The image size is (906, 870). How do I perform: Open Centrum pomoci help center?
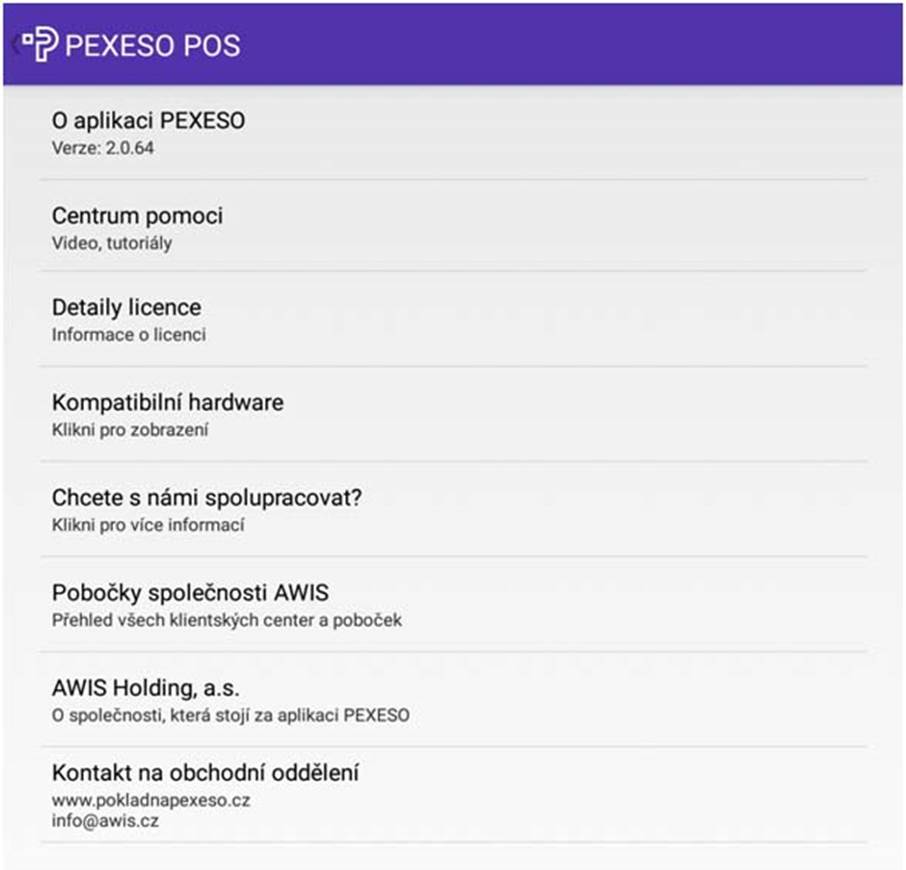(x=454, y=226)
